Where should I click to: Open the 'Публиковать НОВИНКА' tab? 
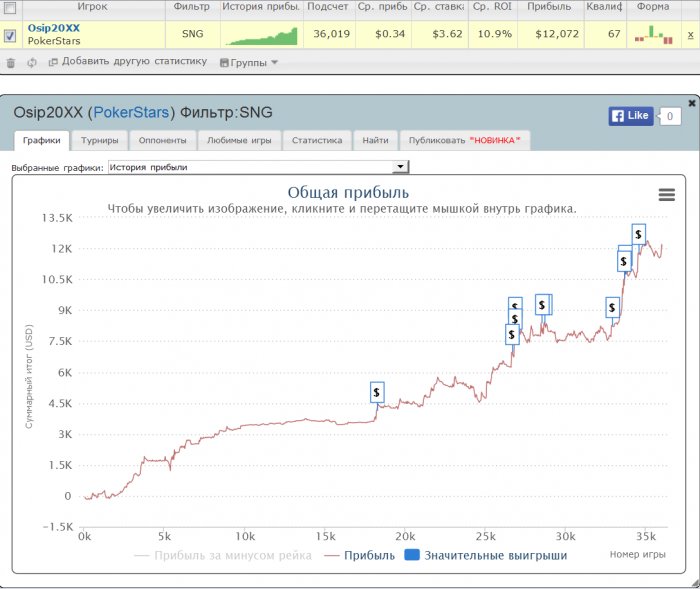pos(465,140)
